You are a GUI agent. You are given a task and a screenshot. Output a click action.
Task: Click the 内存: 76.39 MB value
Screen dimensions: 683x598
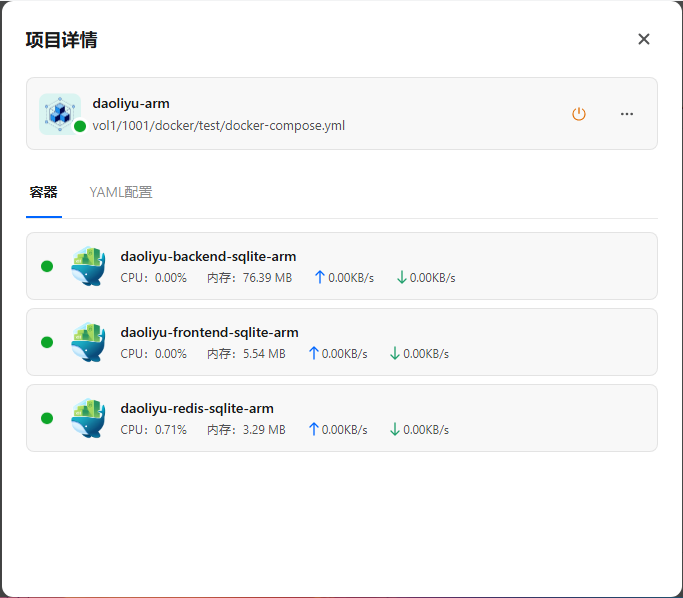[x=250, y=277]
